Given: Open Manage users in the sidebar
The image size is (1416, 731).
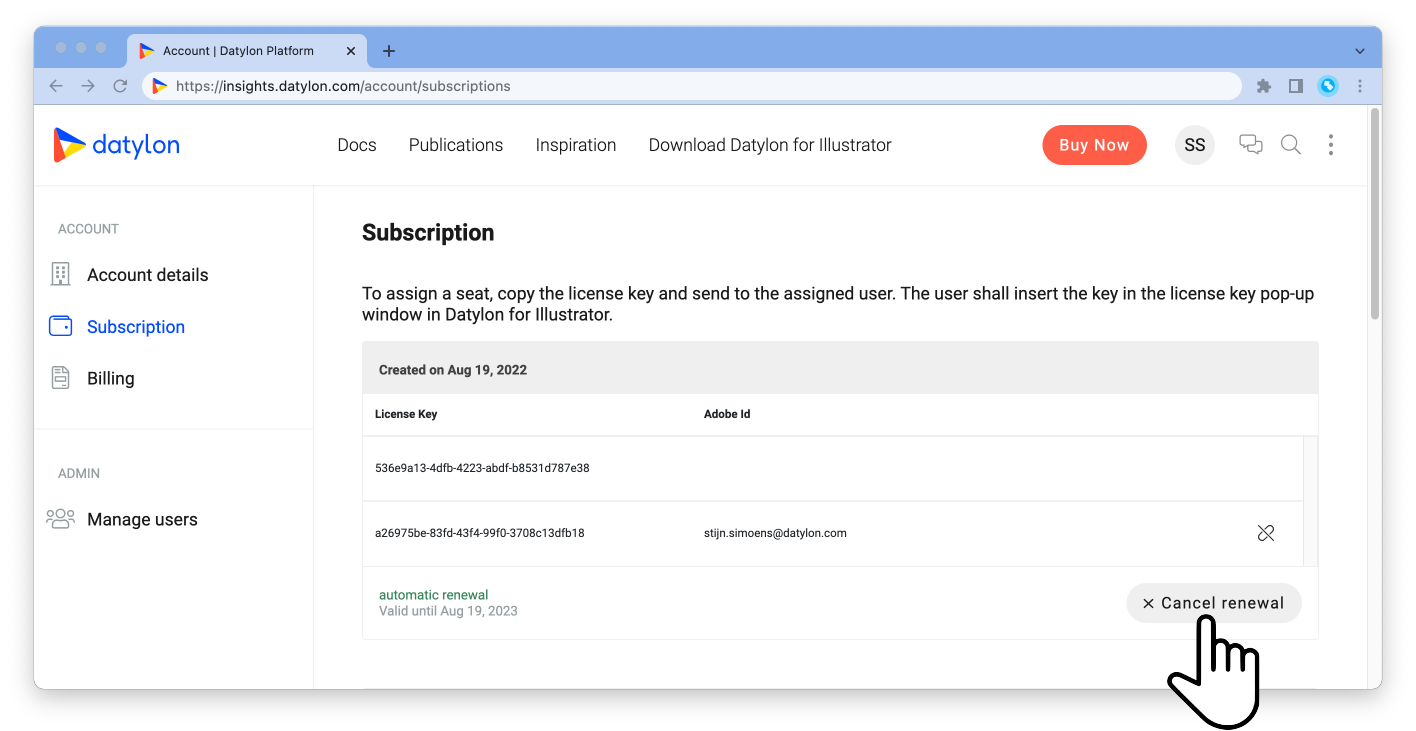Looking at the screenshot, I should tap(142, 519).
